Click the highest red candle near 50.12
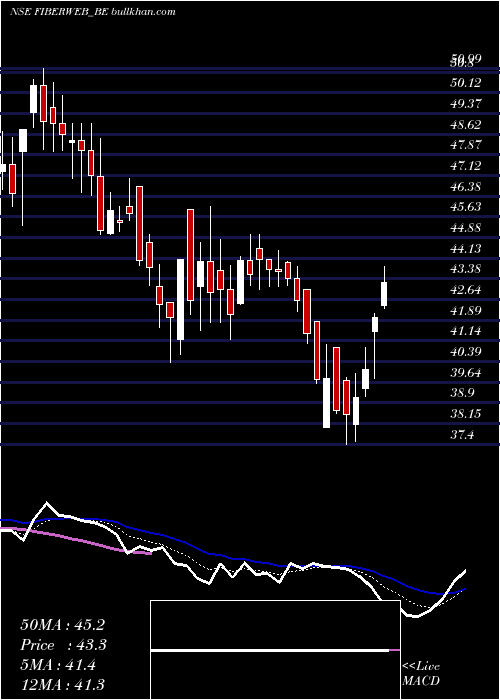 pos(43,104)
